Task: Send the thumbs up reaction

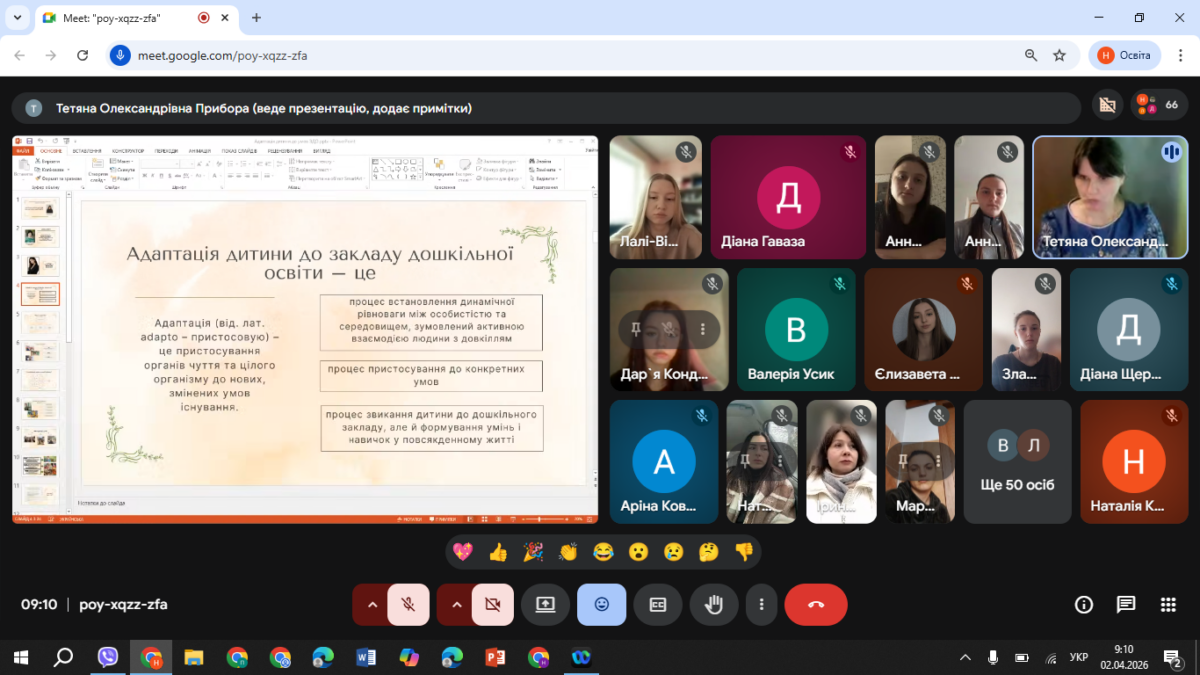Action: pyautogui.click(x=498, y=552)
